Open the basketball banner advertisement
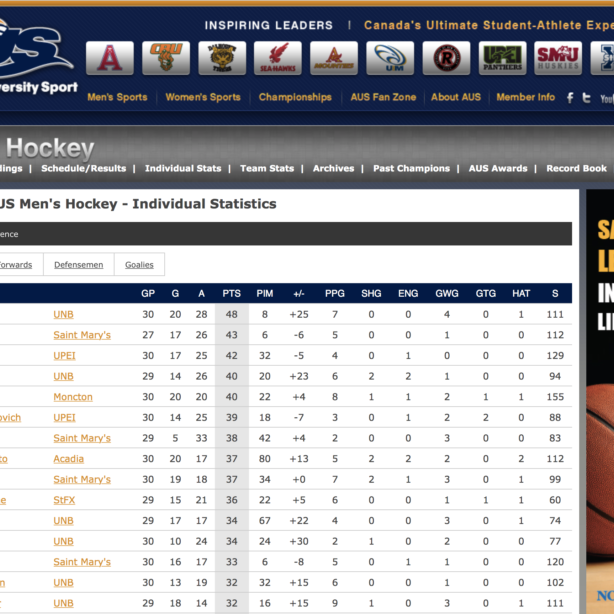This screenshot has width=614, height=614. (600, 401)
